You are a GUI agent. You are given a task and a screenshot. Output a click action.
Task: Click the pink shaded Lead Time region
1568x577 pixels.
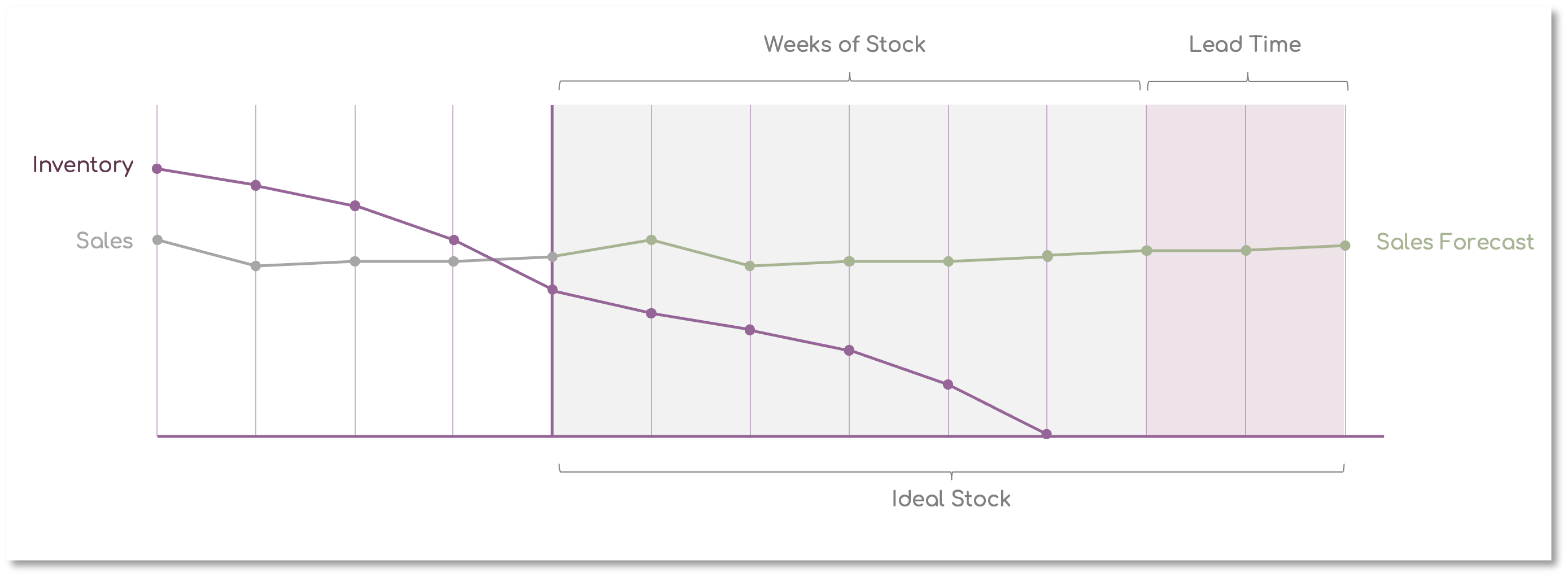point(1246,270)
